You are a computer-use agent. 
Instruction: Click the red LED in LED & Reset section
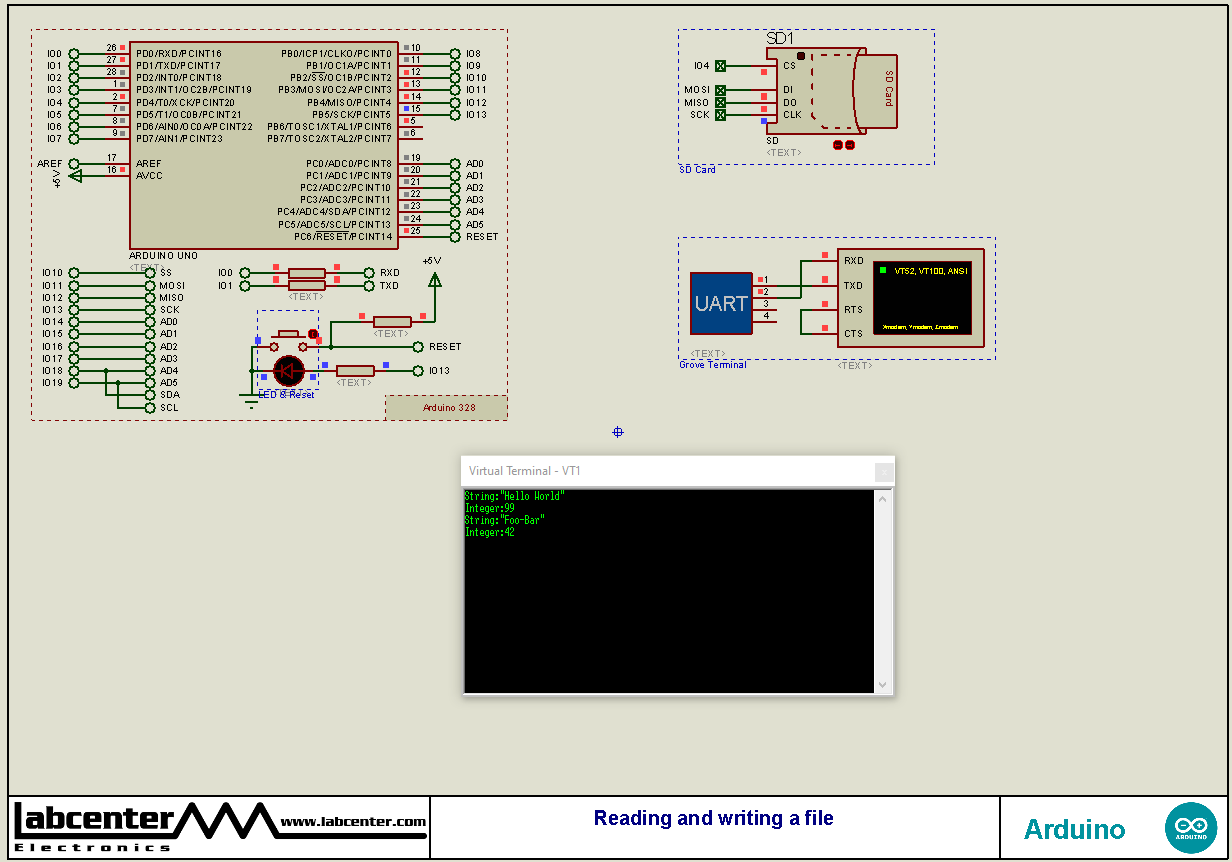point(289,370)
